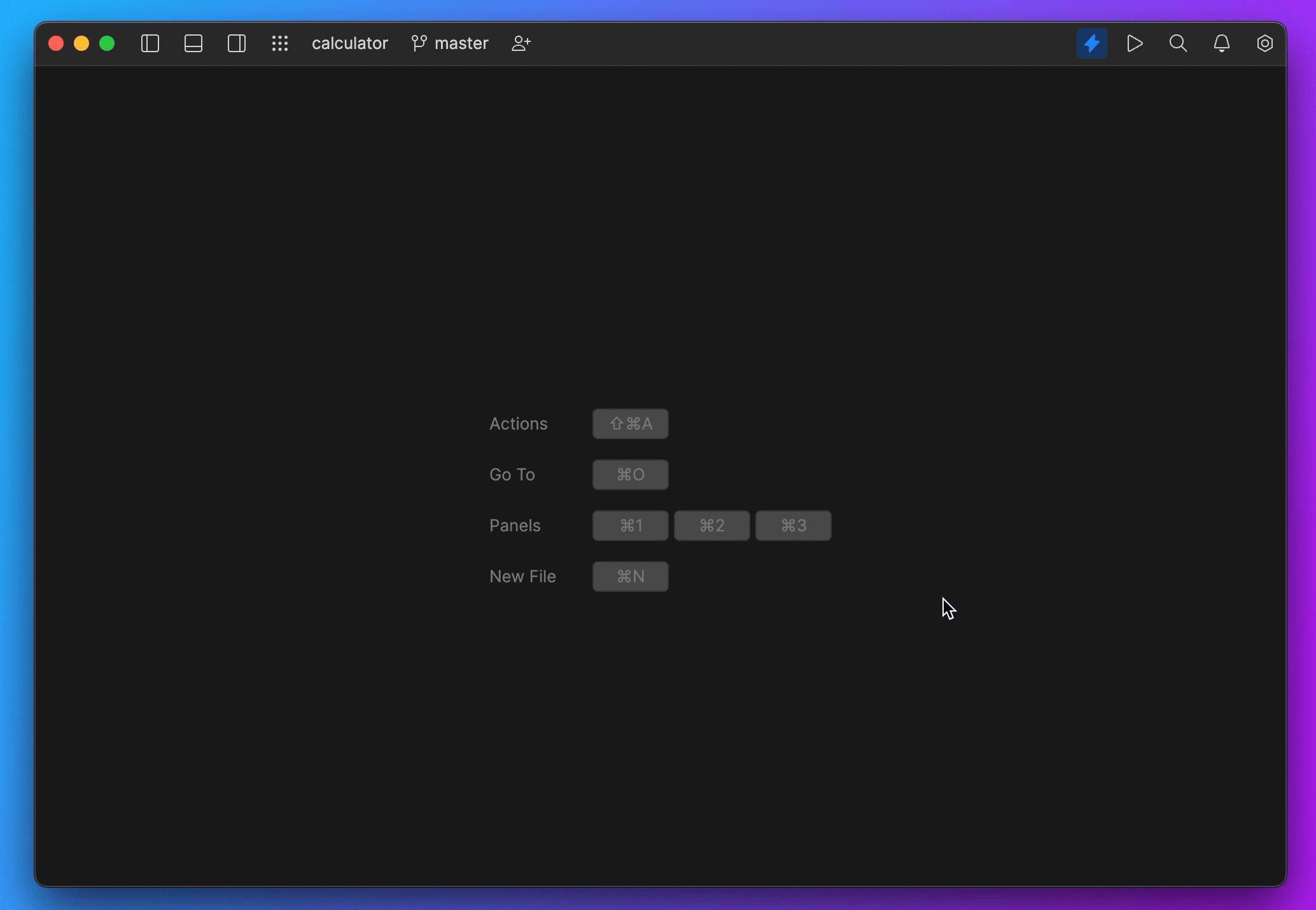Click the ⇧⌘A Actions shortcut

click(x=630, y=424)
